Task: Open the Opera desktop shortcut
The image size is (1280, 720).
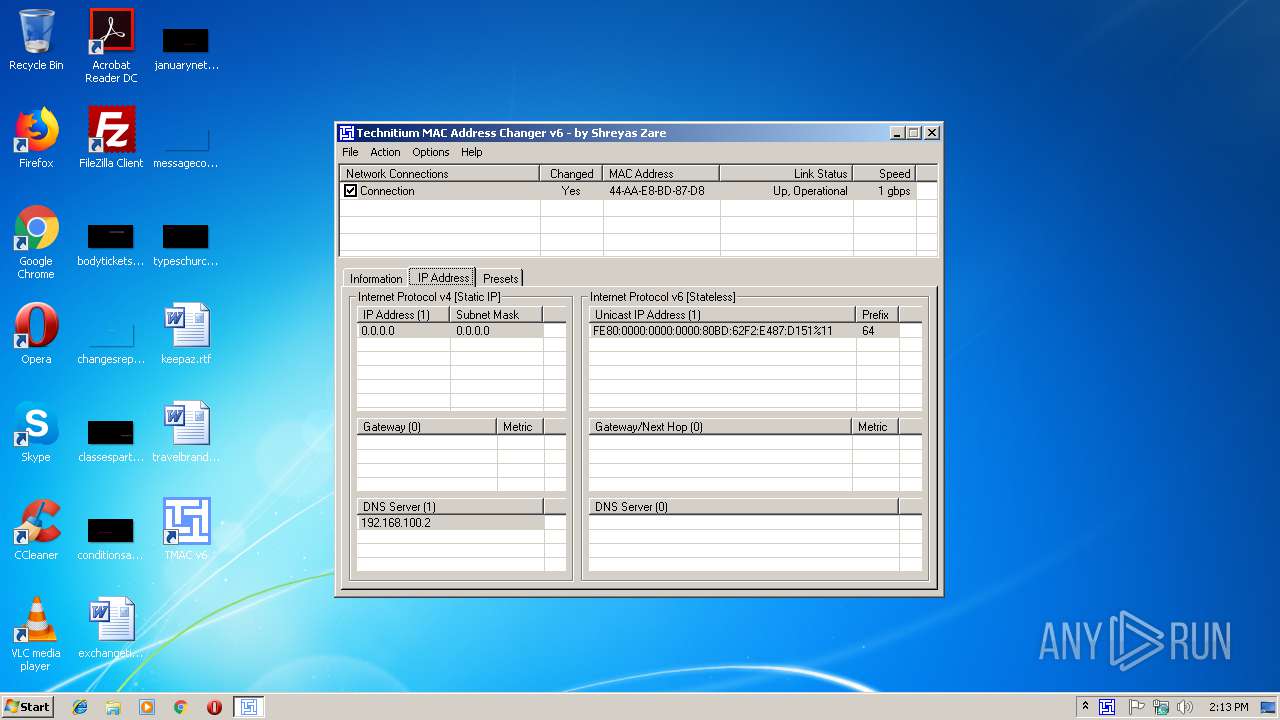Action: click(36, 334)
